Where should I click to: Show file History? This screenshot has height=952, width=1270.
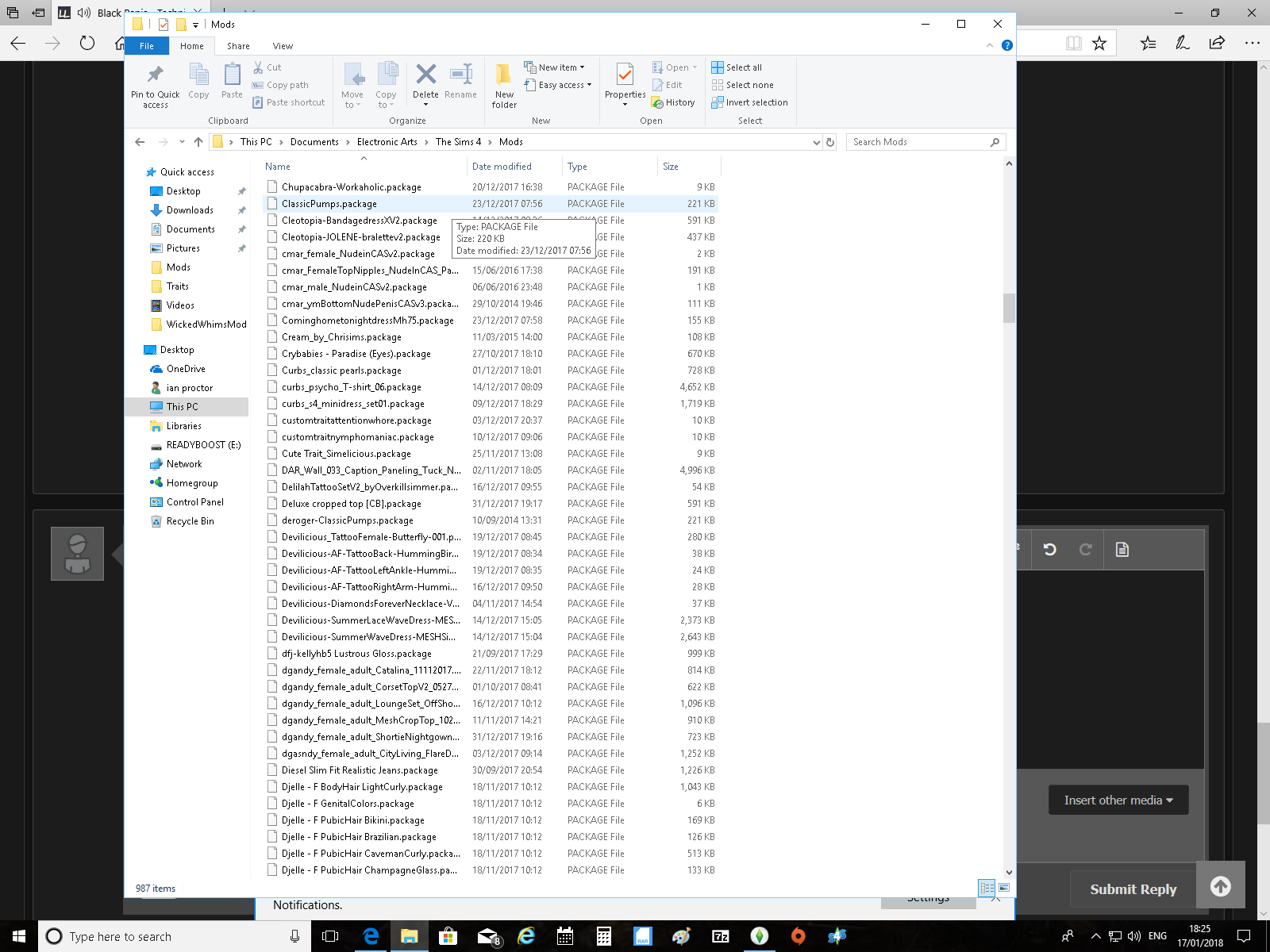673,102
